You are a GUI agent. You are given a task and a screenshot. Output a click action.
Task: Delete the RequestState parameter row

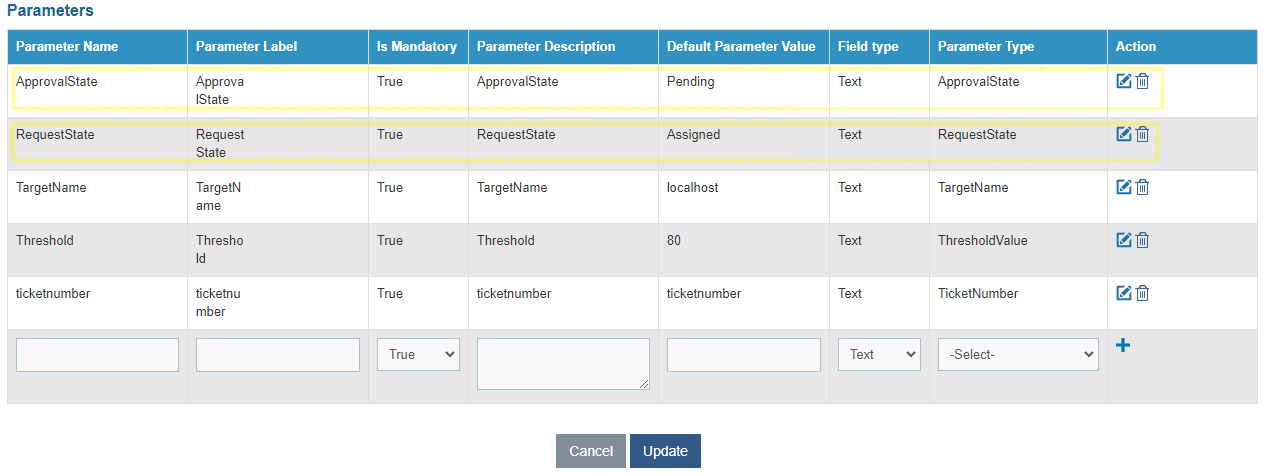tap(1142, 134)
